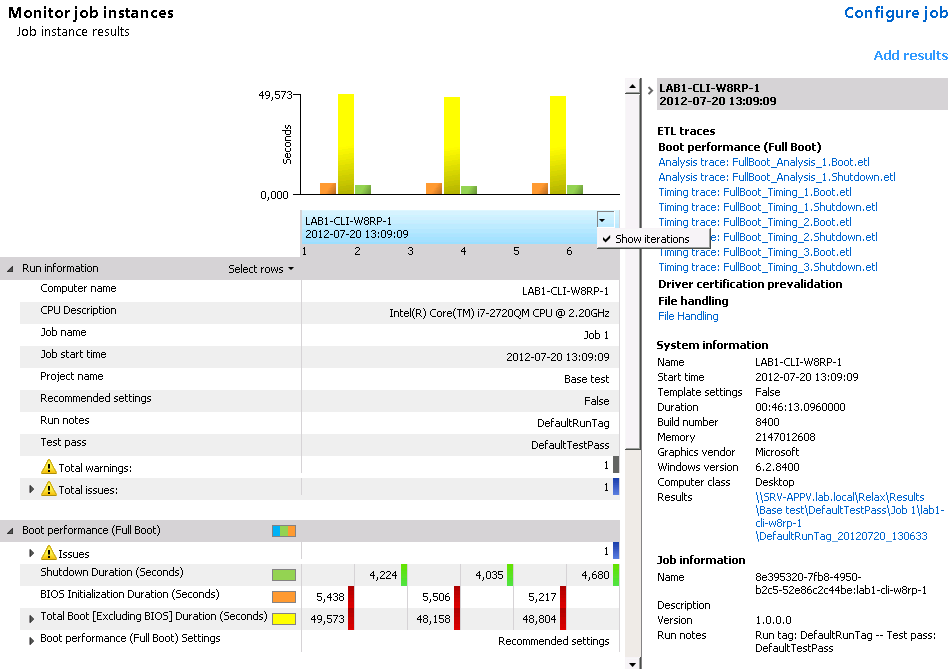
Task: Open the Configure job link
Action: pyautogui.click(x=895, y=13)
